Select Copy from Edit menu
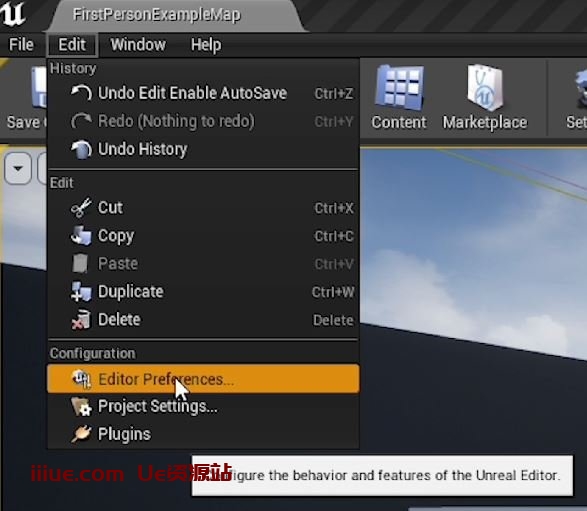 click(x=204, y=236)
